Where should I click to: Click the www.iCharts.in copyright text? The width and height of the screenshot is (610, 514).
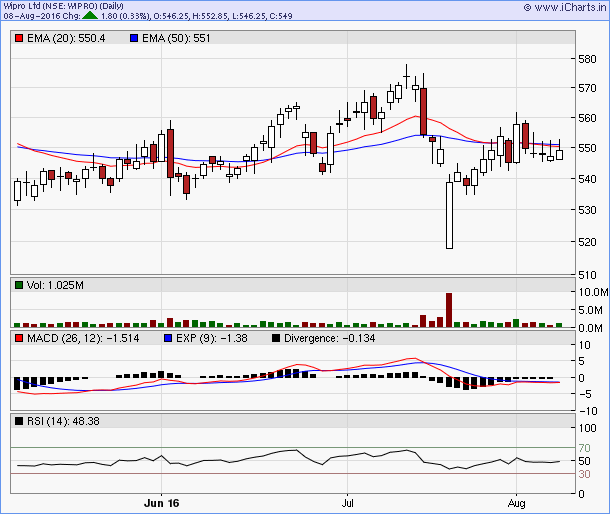pyautogui.click(x=565, y=7)
